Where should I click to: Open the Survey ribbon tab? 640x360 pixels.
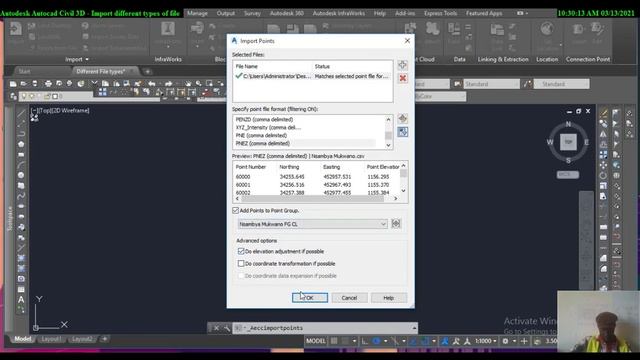click(252, 13)
